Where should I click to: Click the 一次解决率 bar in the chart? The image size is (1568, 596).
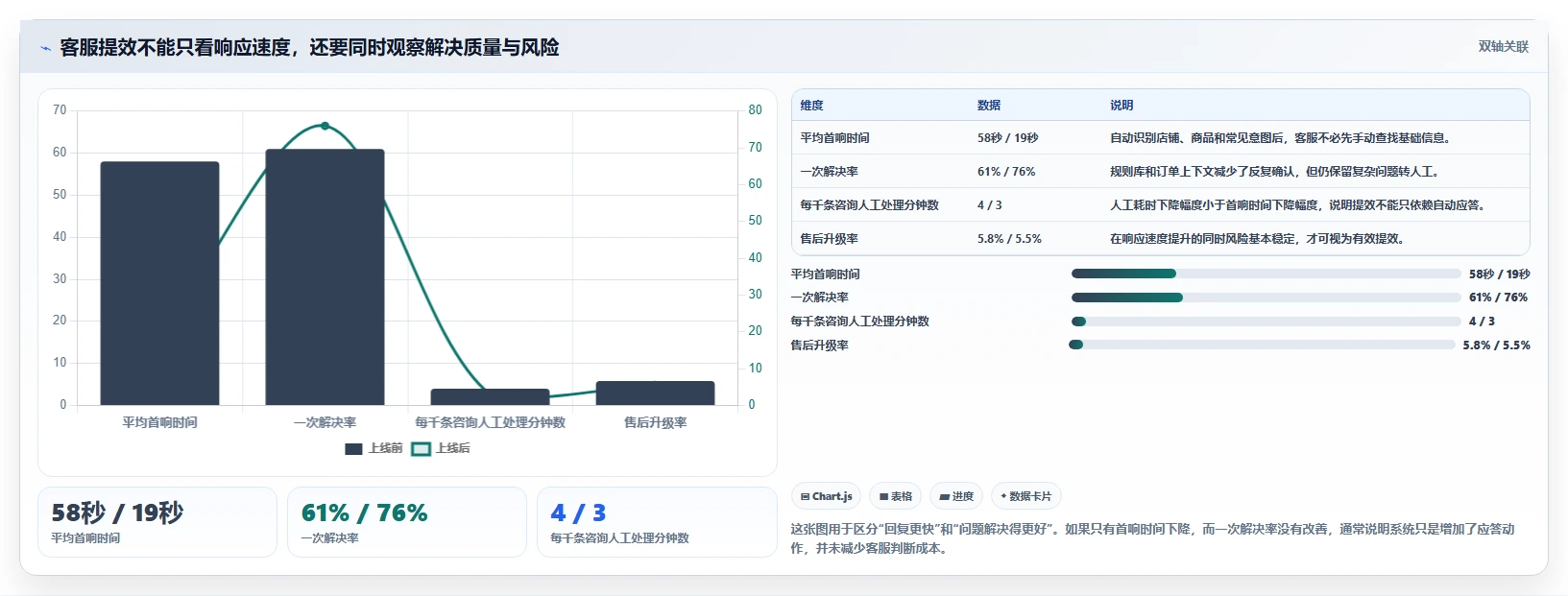(325, 277)
